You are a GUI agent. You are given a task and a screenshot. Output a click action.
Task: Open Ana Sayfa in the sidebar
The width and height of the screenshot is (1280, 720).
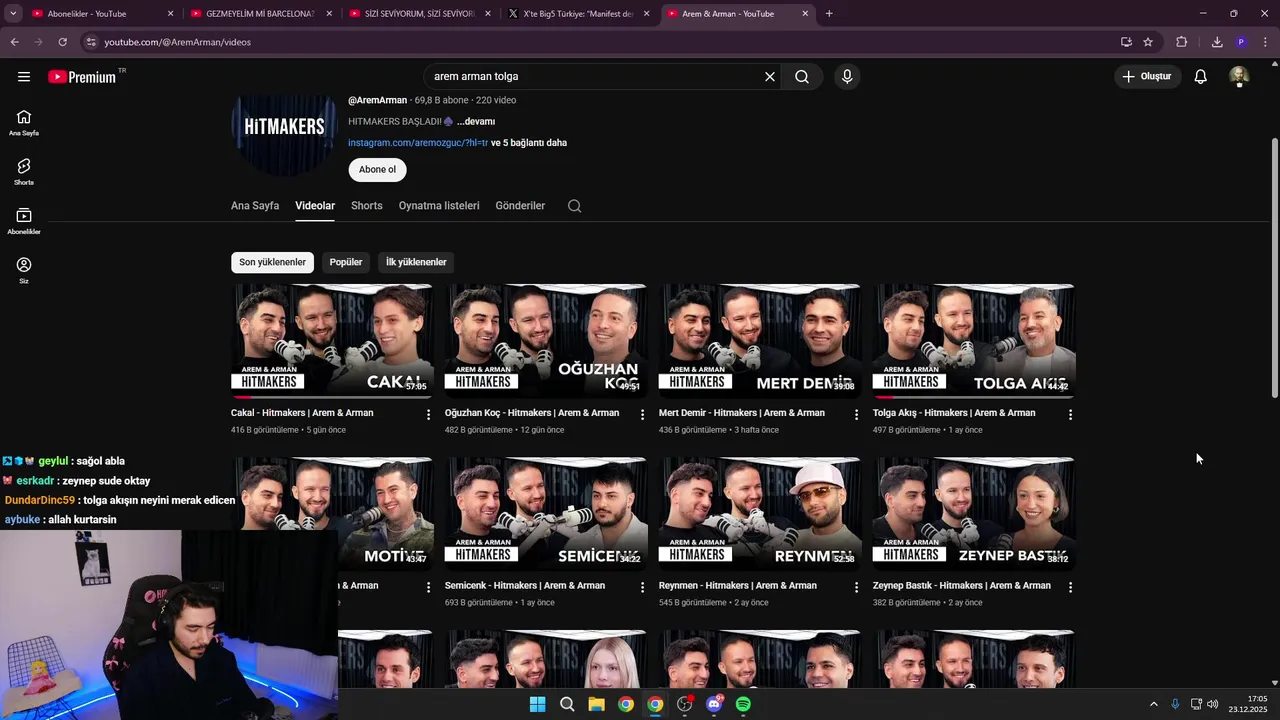point(24,123)
